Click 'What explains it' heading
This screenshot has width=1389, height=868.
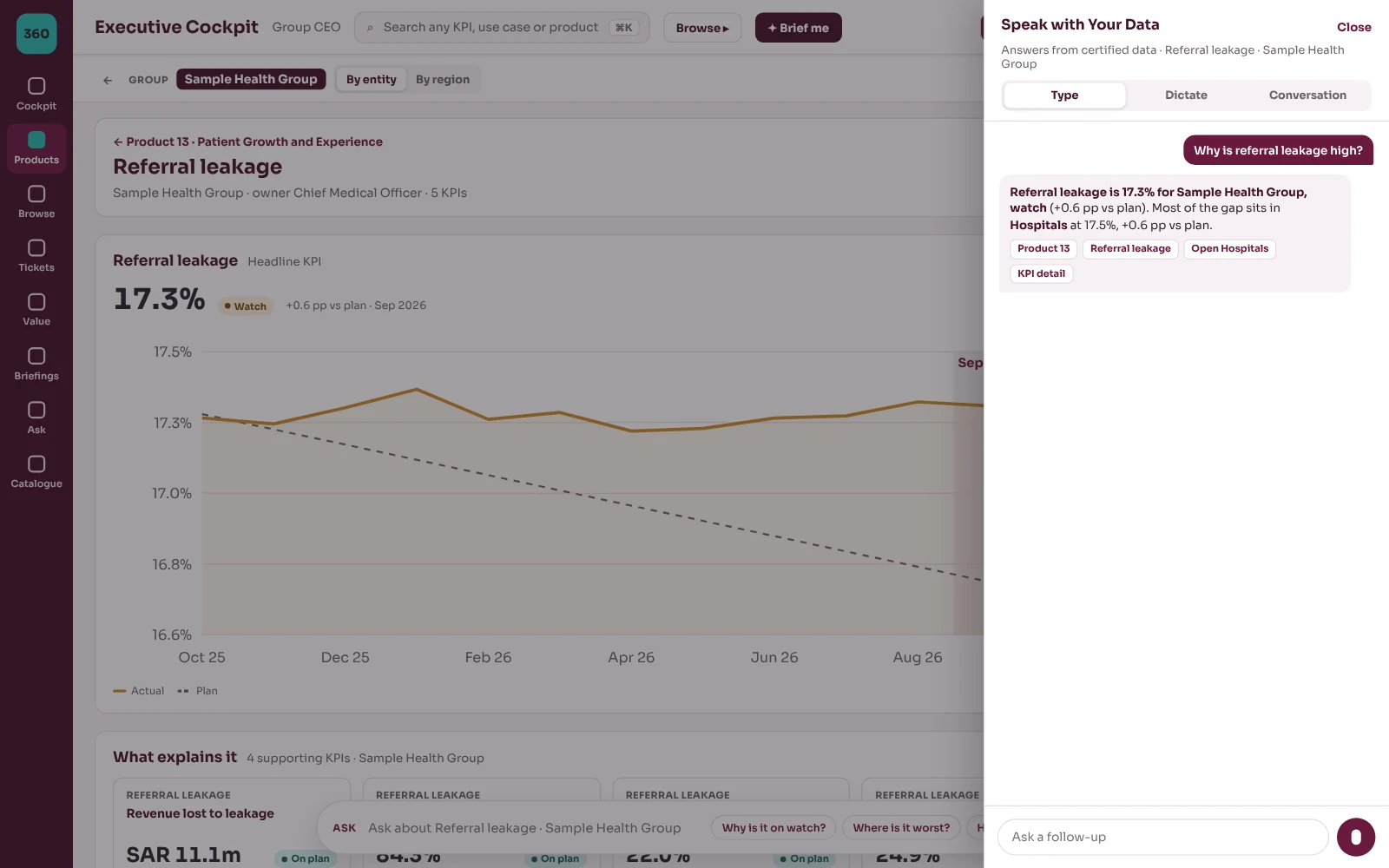174,757
